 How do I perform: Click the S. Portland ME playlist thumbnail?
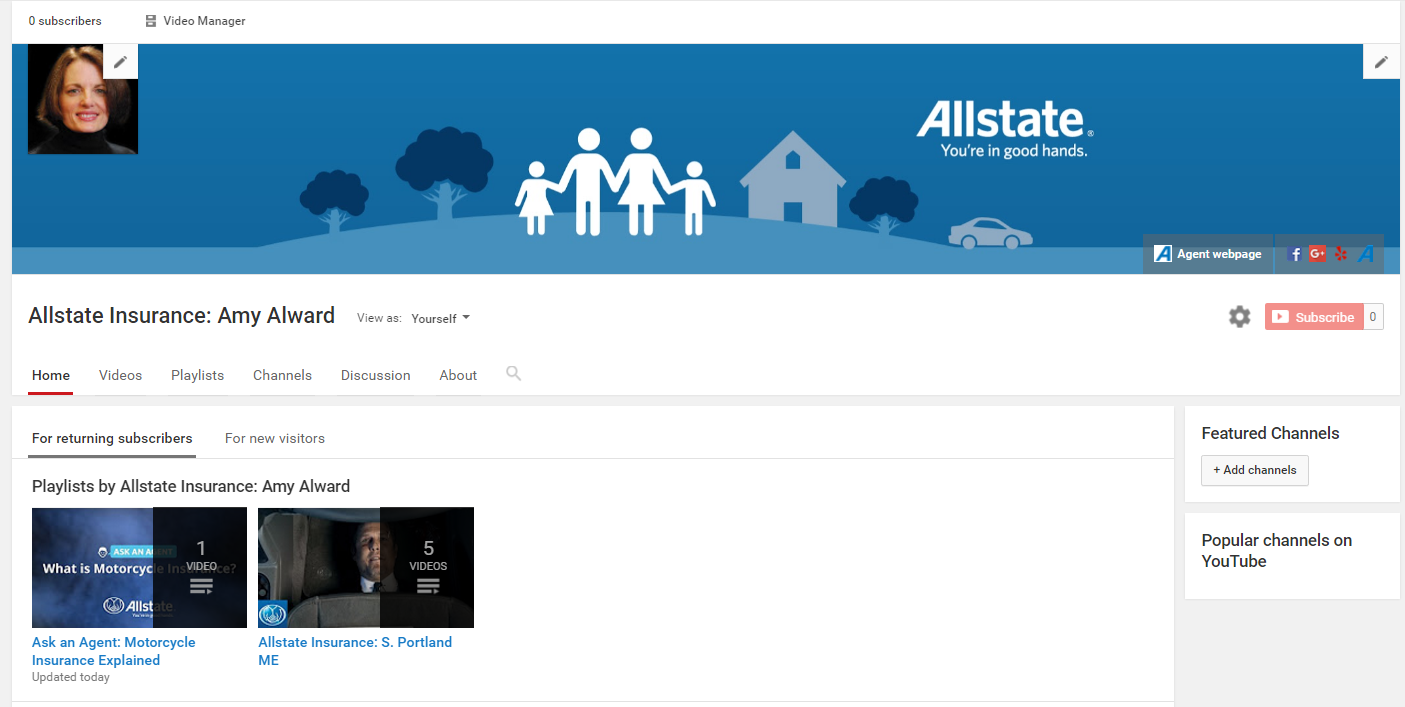(x=366, y=568)
